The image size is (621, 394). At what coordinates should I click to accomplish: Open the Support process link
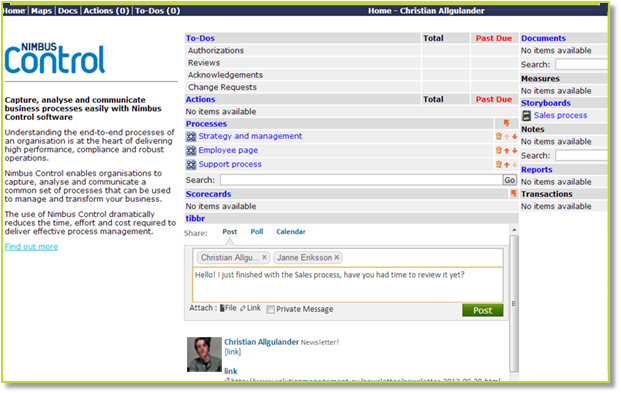tap(230, 164)
